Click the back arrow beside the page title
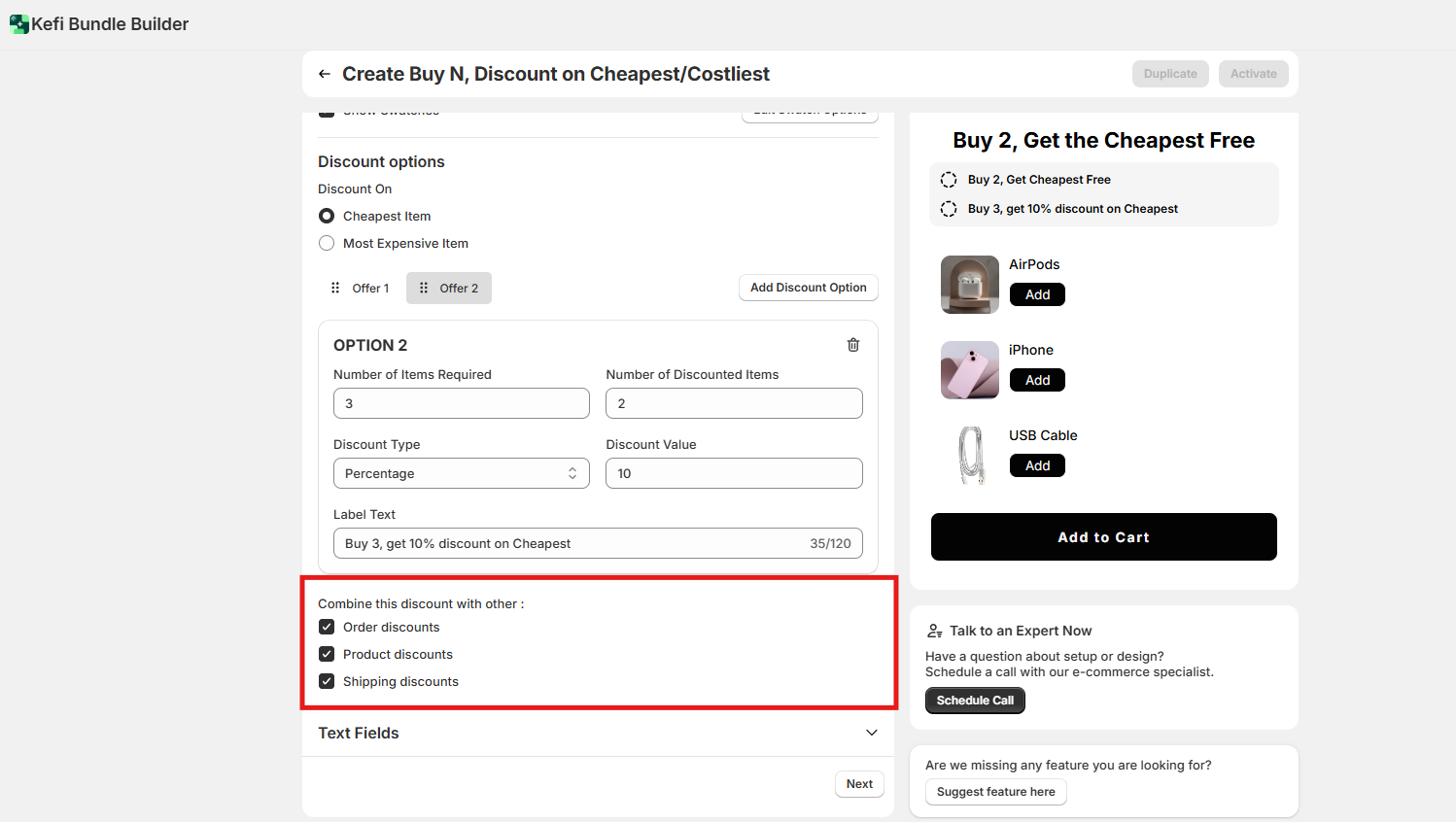This screenshot has width=1456, height=822. click(325, 74)
